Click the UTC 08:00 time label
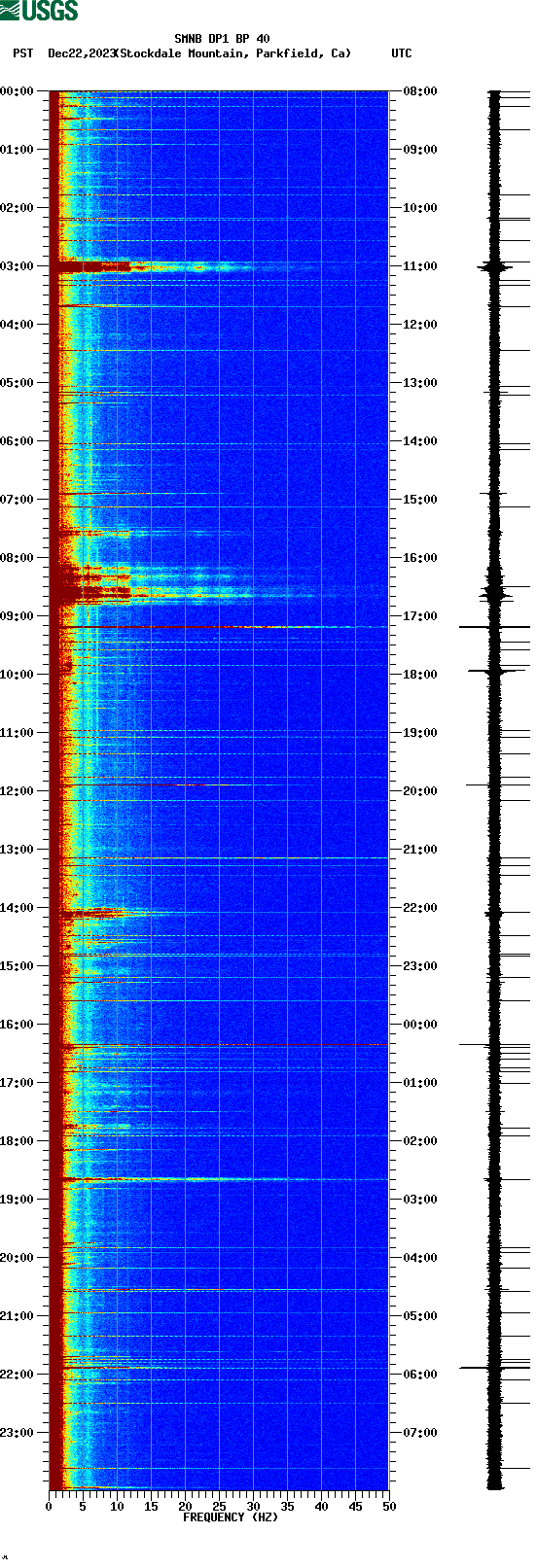Image resolution: width=537 pixels, height=1568 pixels. click(419, 91)
